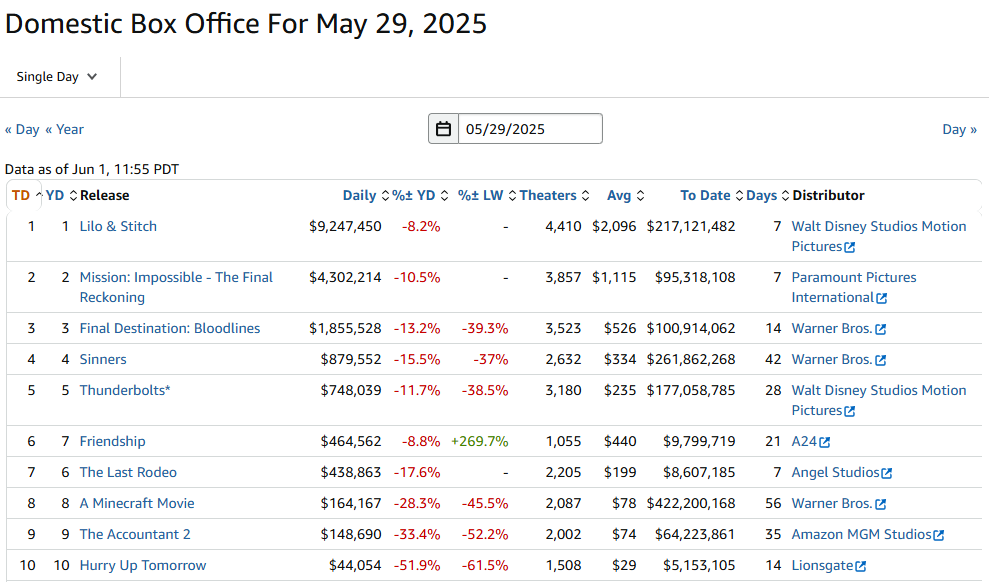Open the Angel Studios distributor link

[835, 472]
